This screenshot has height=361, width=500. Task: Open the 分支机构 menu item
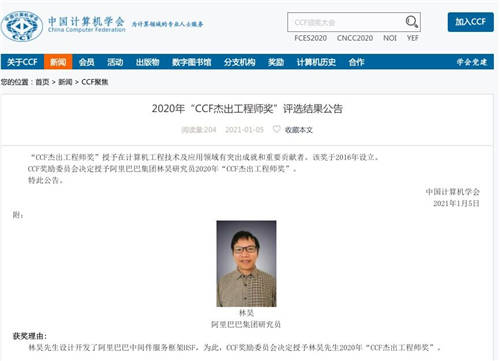240,62
